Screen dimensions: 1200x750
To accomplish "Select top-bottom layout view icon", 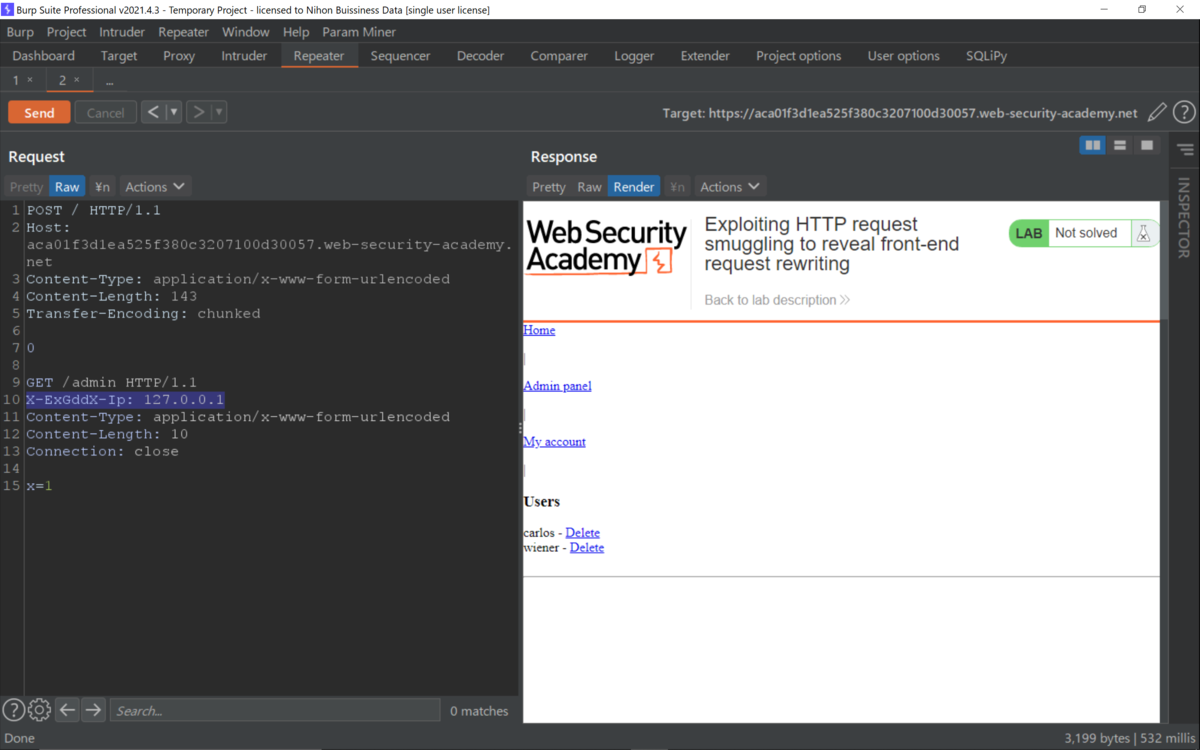I will point(1120,146).
